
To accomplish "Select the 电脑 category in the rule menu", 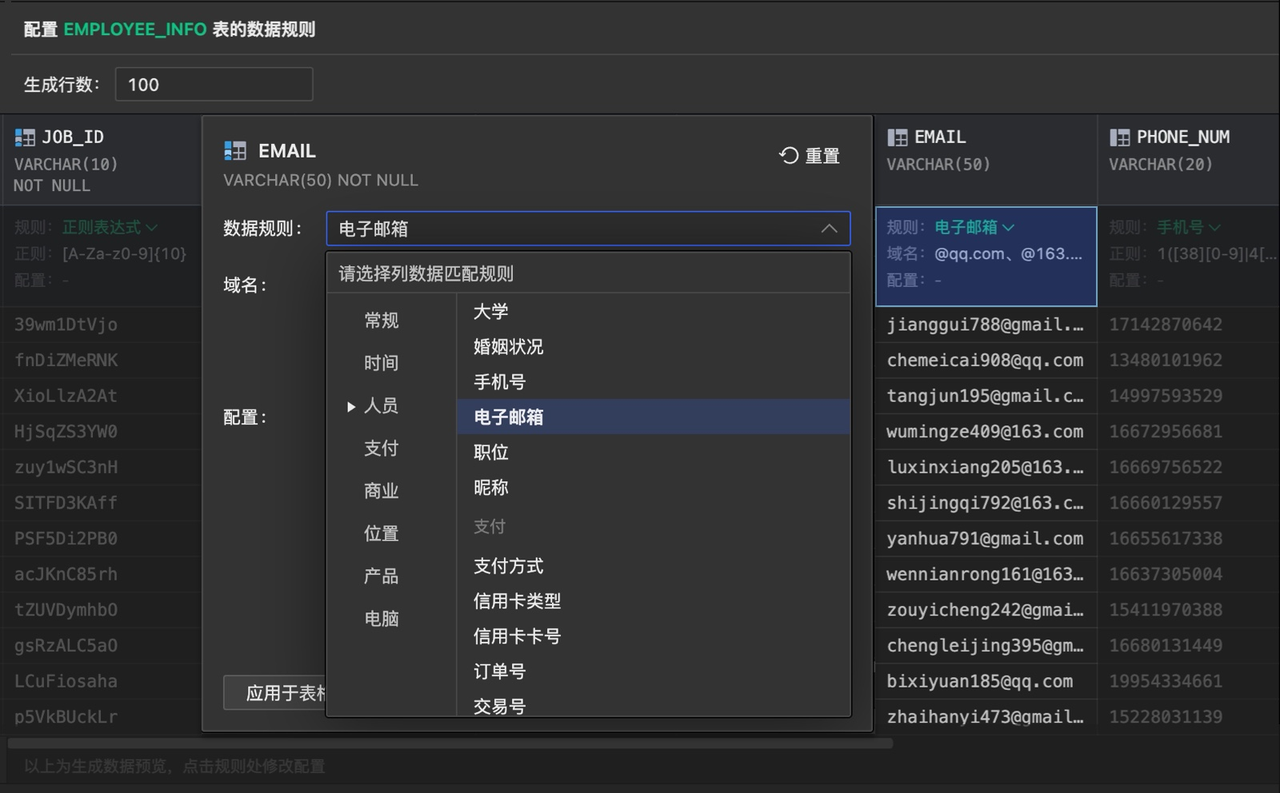I will click(x=380, y=618).
